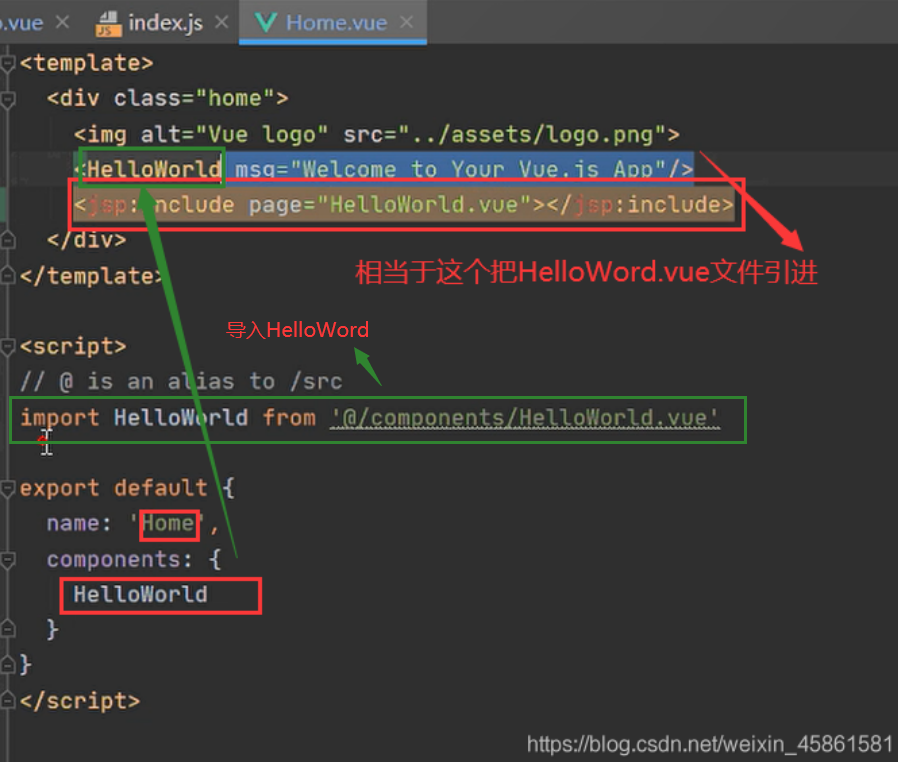Collapse the components object fold marker
Screen dimensions: 898x762
(7, 559)
